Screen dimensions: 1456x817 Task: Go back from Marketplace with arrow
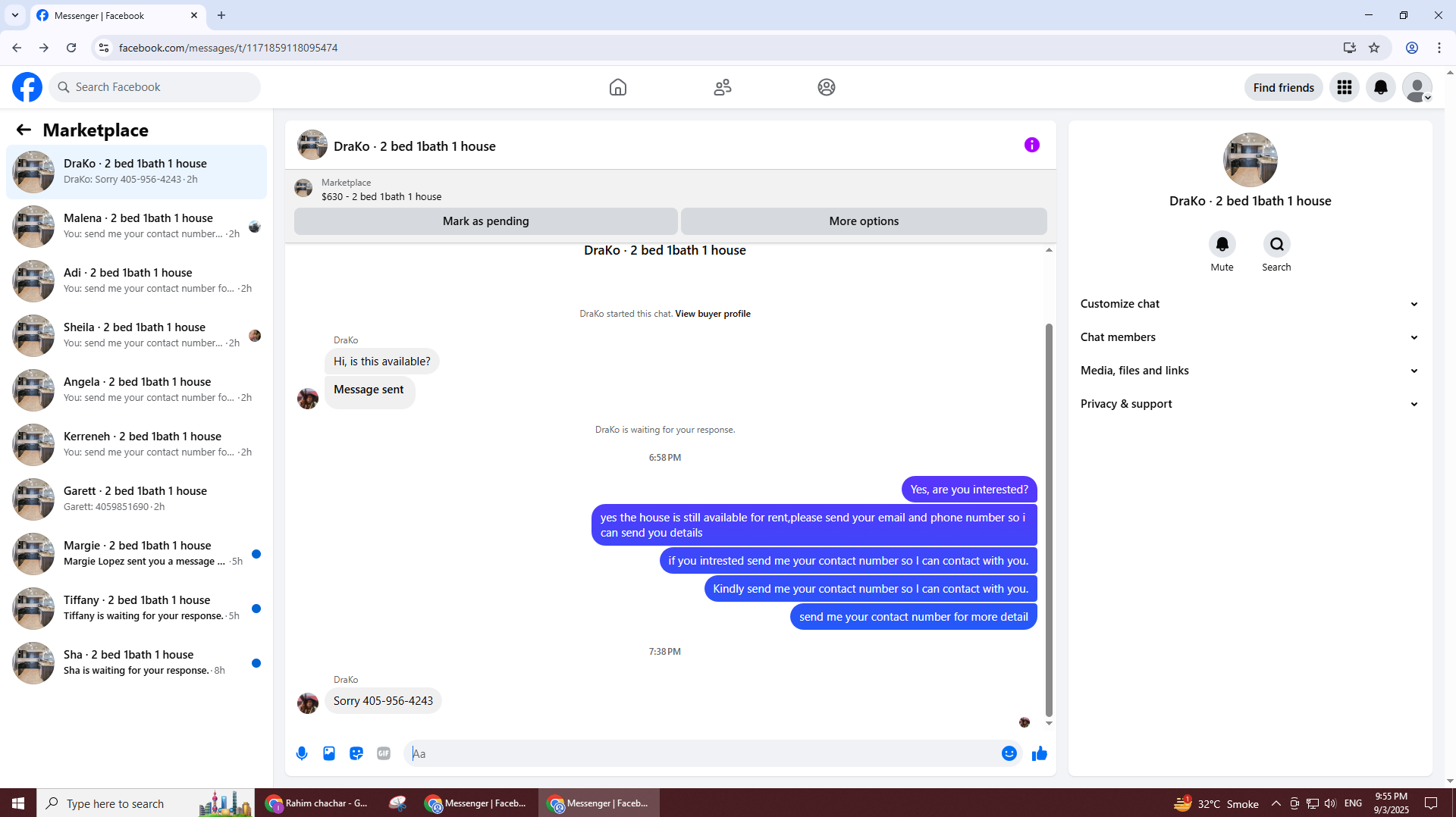24,130
